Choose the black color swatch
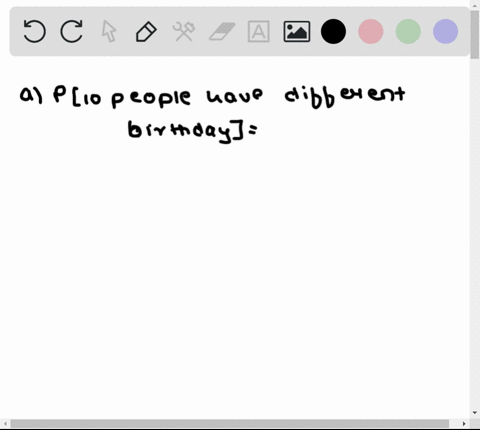 point(333,31)
